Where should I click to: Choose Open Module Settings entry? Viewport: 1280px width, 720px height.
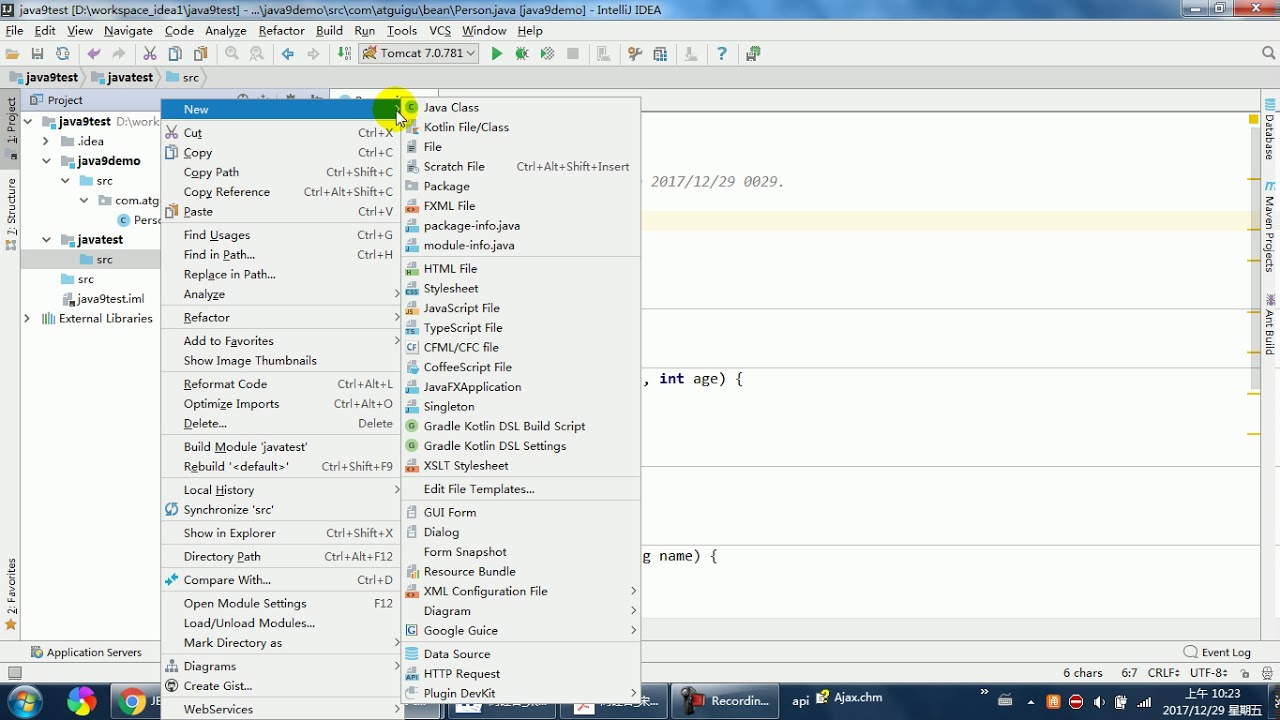281,603
